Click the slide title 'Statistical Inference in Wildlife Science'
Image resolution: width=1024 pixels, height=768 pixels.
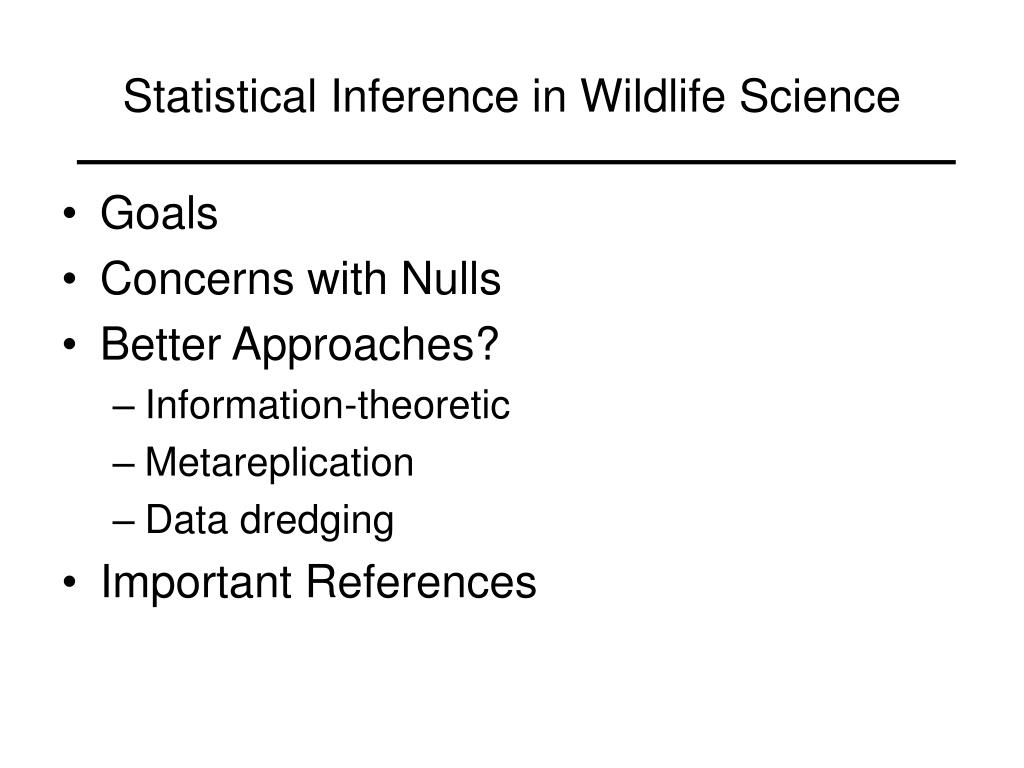pos(511,97)
